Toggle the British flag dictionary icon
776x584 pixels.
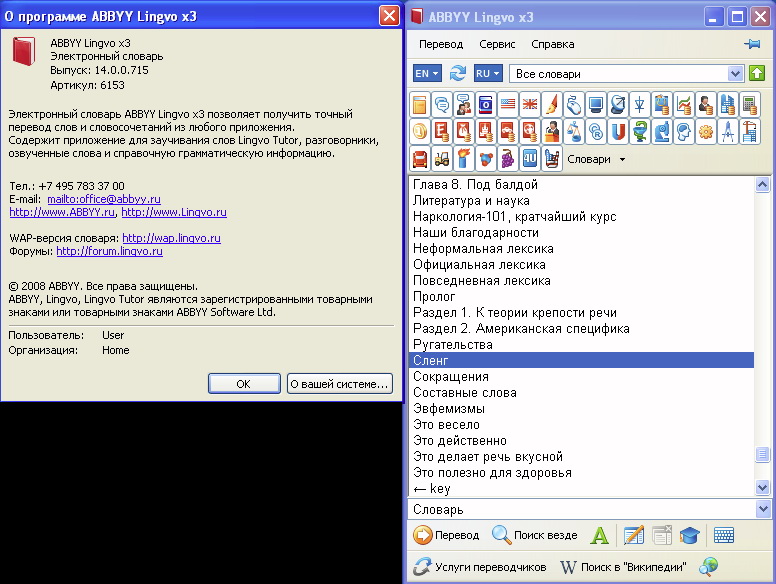pyautogui.click(x=530, y=104)
